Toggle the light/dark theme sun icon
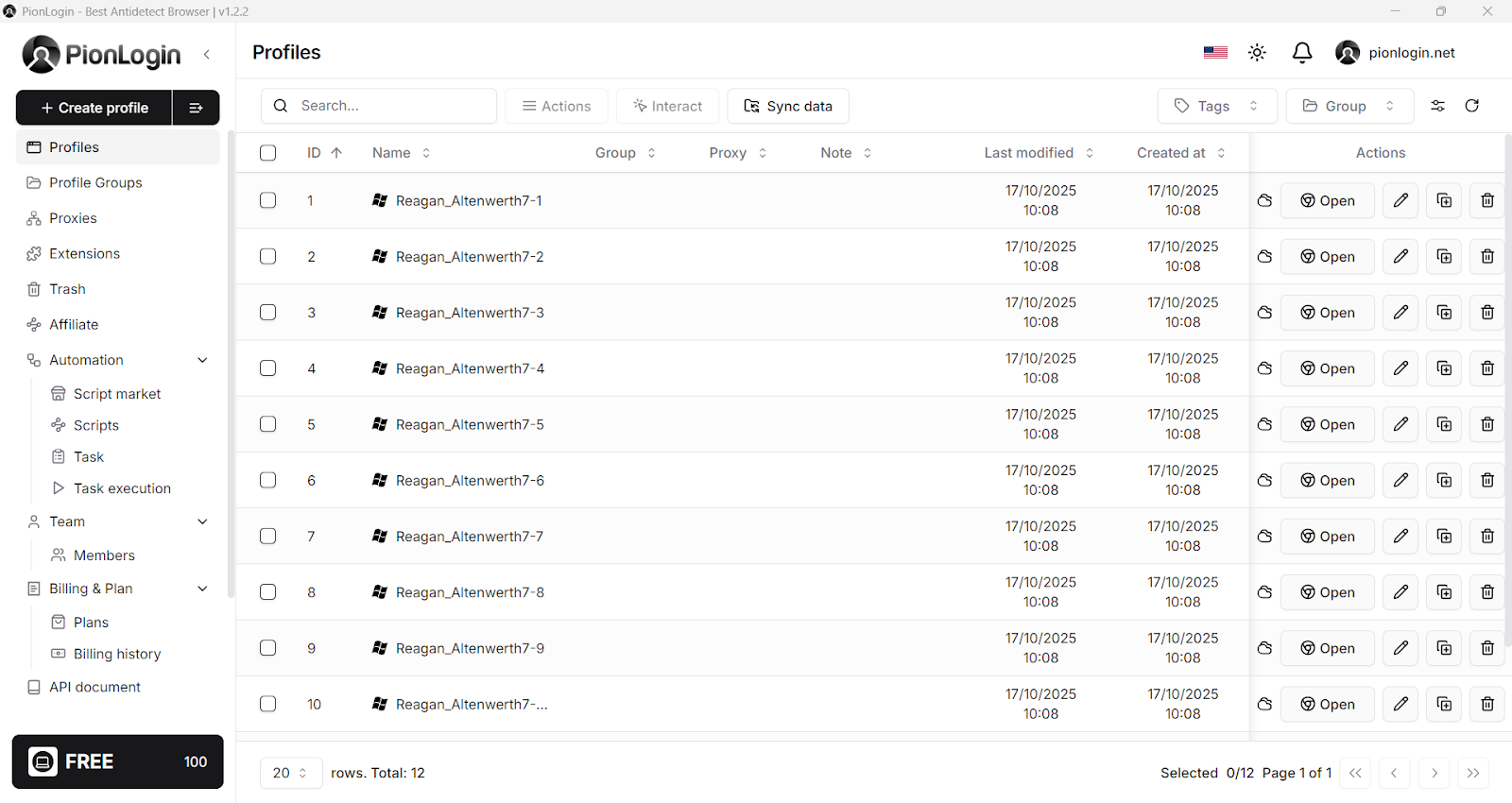This screenshot has width=1512, height=803. pos(1257,53)
